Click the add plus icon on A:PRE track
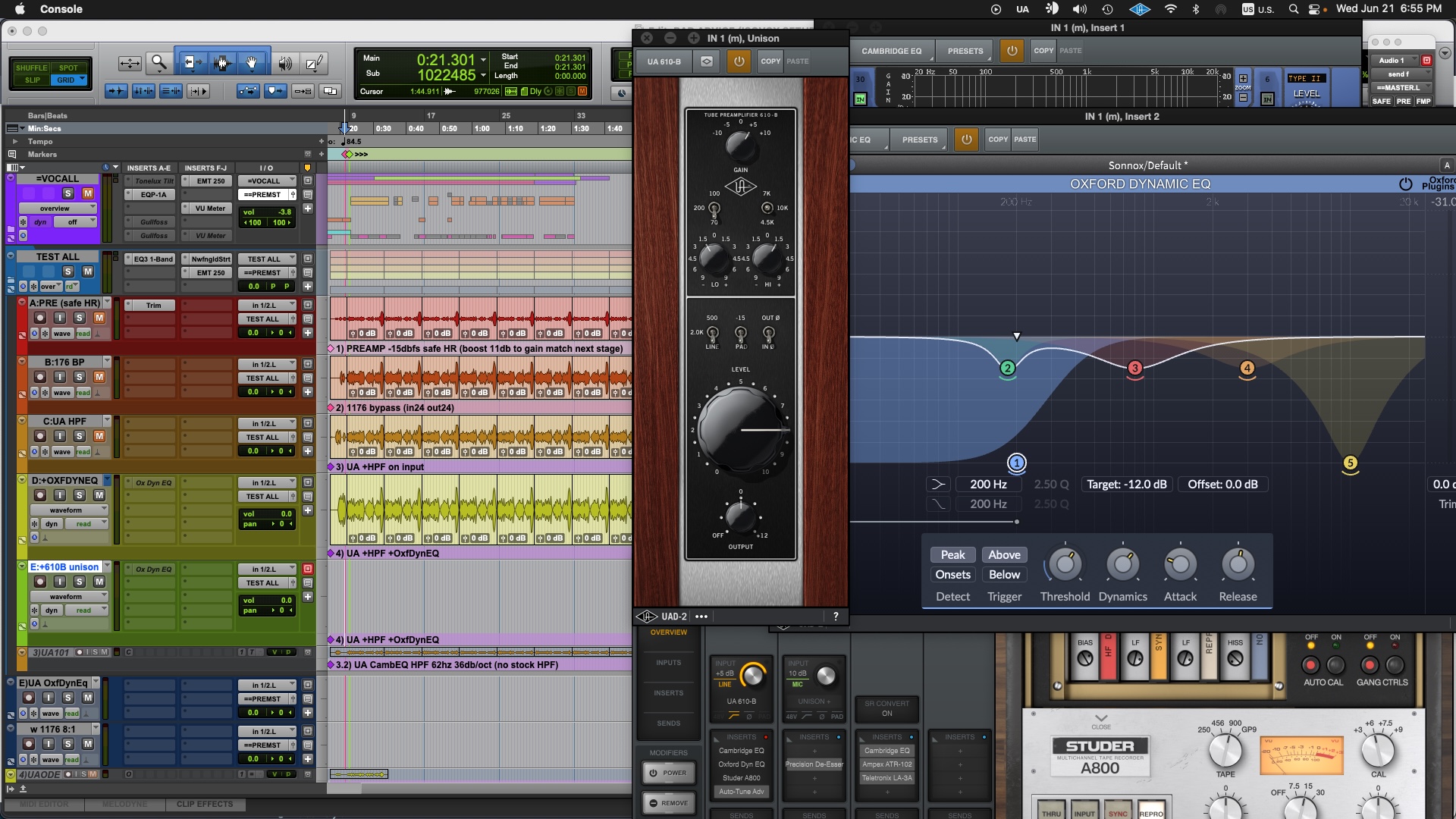The image size is (1456, 819). 308,333
